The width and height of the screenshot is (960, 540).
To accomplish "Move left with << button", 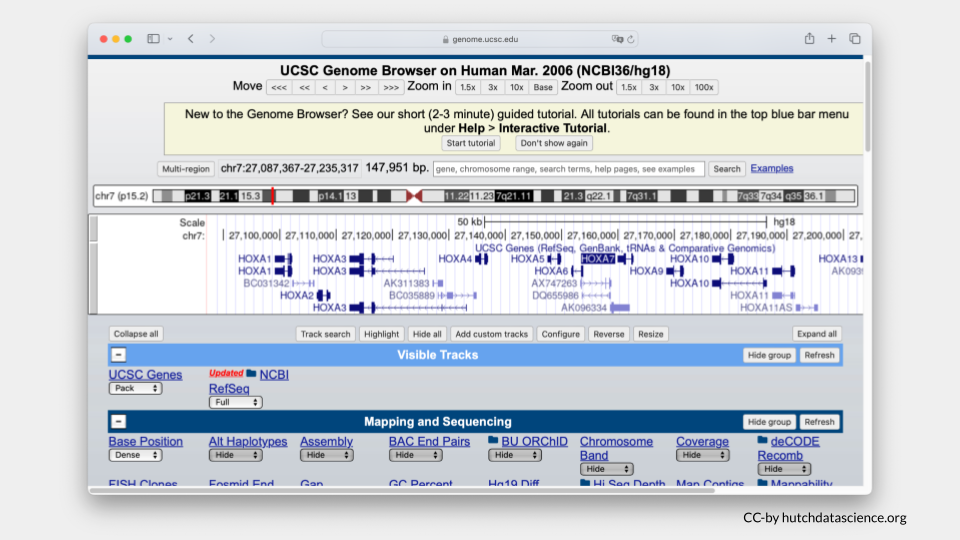I will [x=304, y=88].
